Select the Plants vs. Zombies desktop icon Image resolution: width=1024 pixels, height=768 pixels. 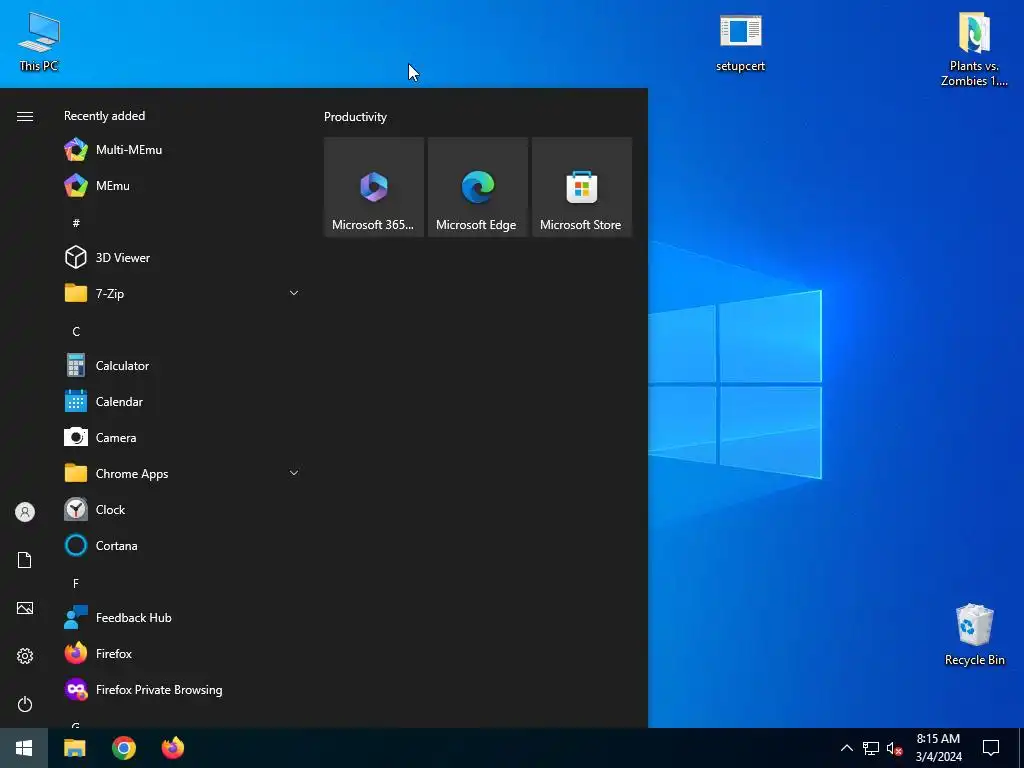click(x=974, y=50)
